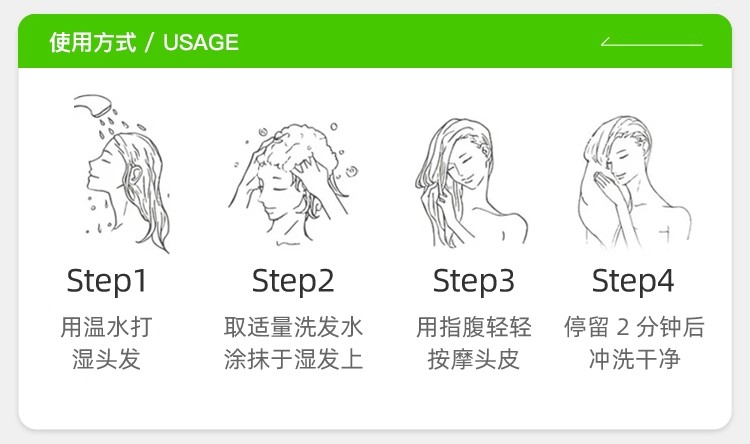Click the 停留 2 分钟后 text
This screenshot has width=750, height=444.
tap(634, 327)
